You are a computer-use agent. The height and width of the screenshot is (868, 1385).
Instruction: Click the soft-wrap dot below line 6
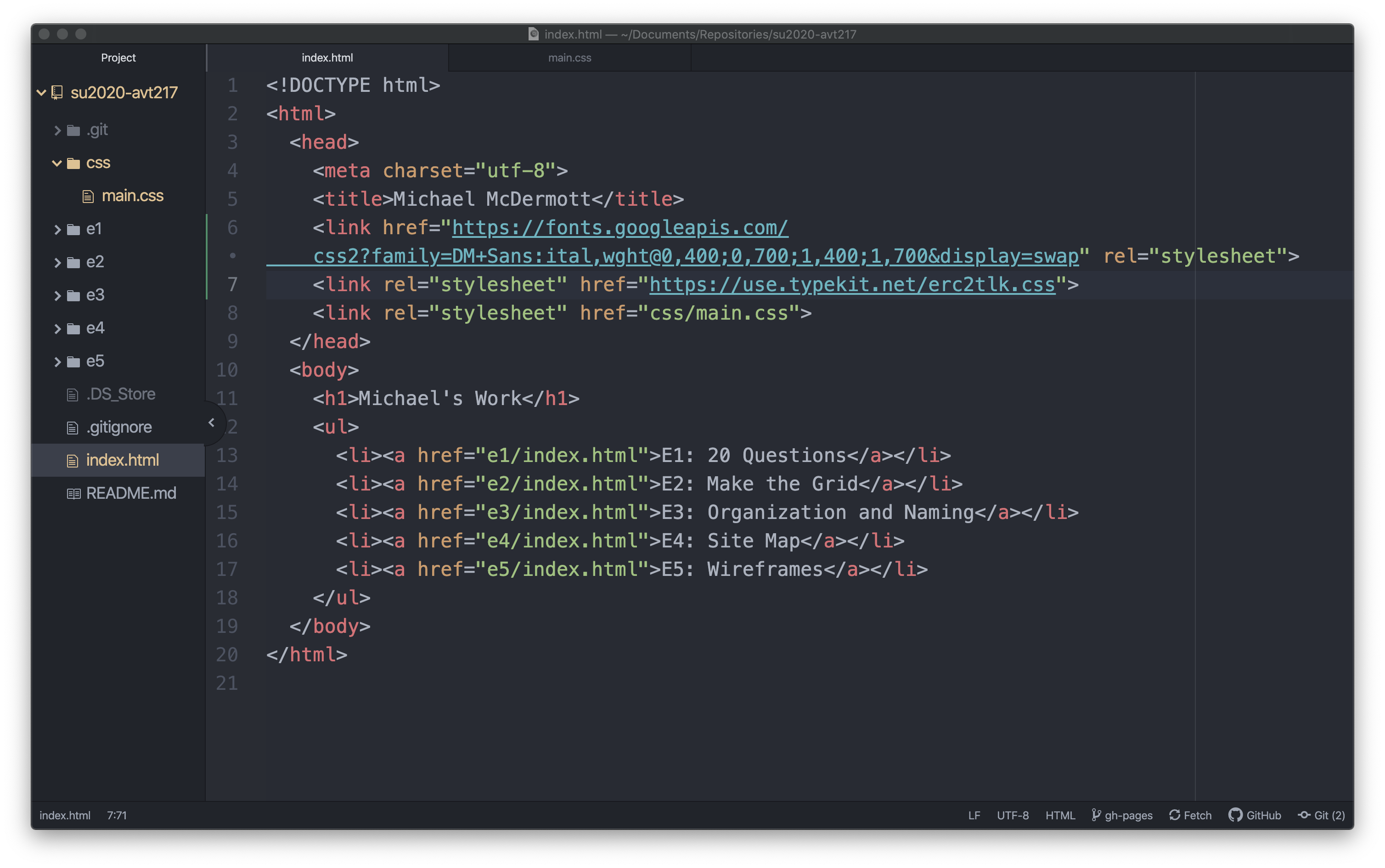pos(232,255)
